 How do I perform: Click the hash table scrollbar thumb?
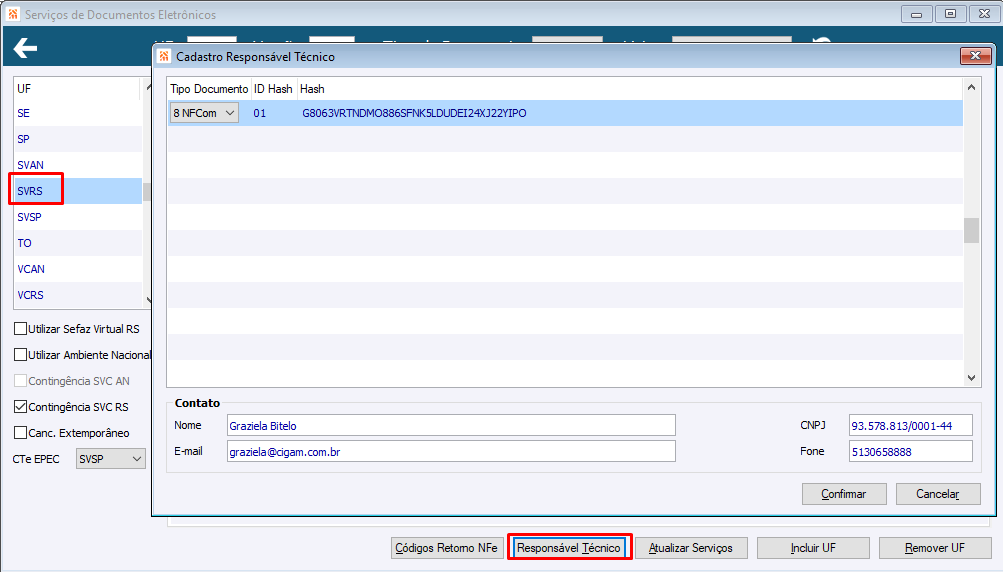tap(971, 230)
